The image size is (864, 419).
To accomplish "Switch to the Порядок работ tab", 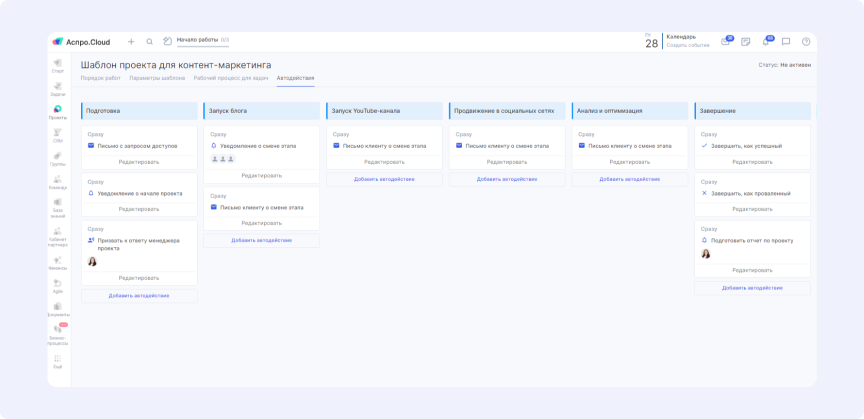I will tap(100, 78).
